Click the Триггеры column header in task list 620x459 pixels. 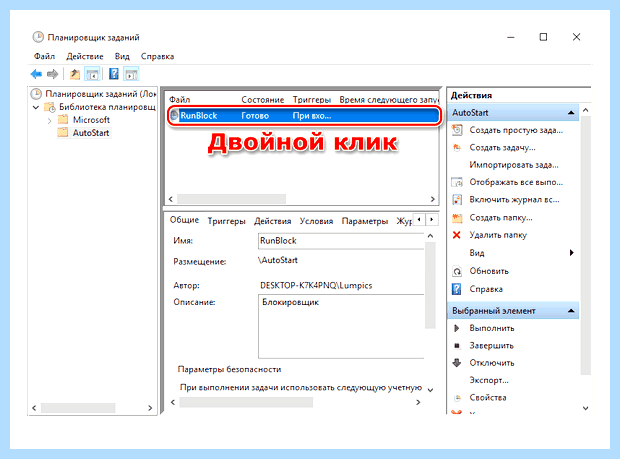point(312,100)
